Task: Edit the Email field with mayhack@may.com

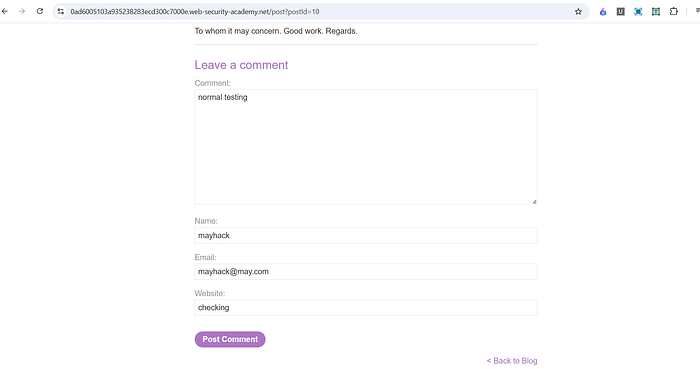Action: pos(366,271)
